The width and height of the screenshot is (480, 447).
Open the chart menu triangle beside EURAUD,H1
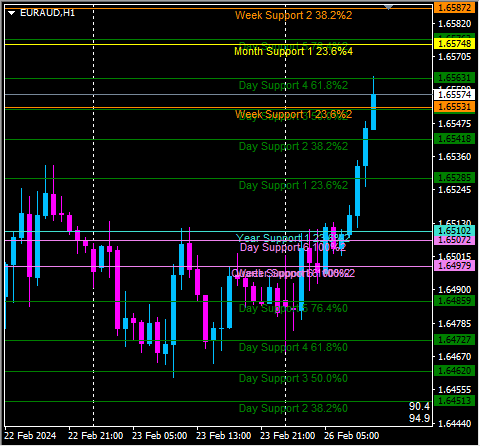point(12,13)
